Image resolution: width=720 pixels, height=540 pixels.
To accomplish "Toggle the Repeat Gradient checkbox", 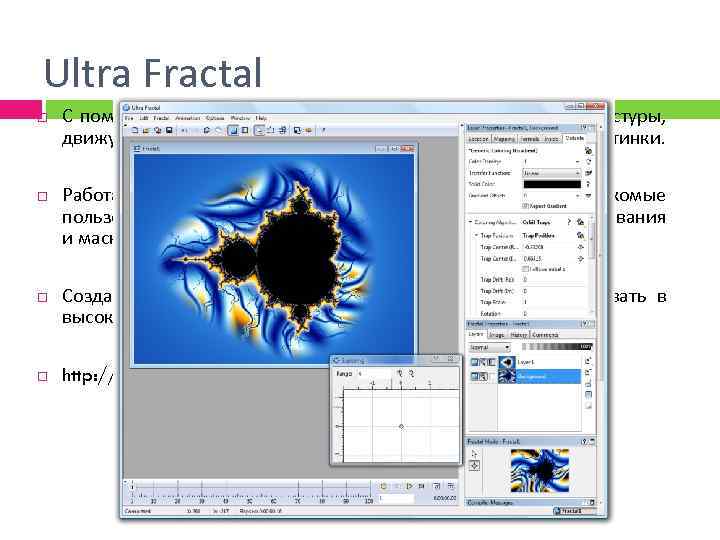I will point(525,206).
